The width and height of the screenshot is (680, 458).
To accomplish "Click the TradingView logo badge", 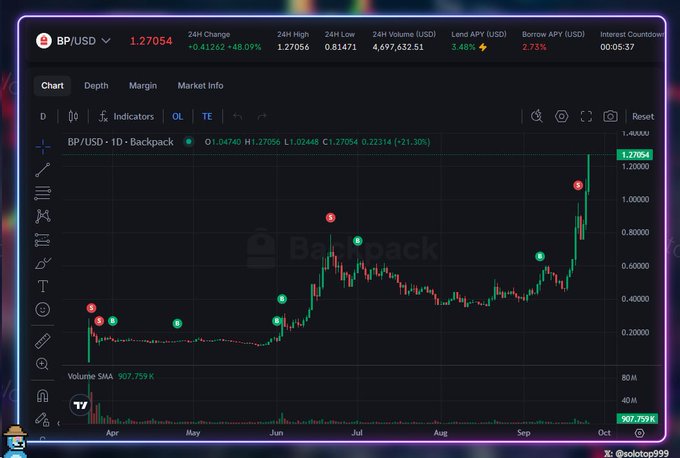I will click(x=80, y=405).
